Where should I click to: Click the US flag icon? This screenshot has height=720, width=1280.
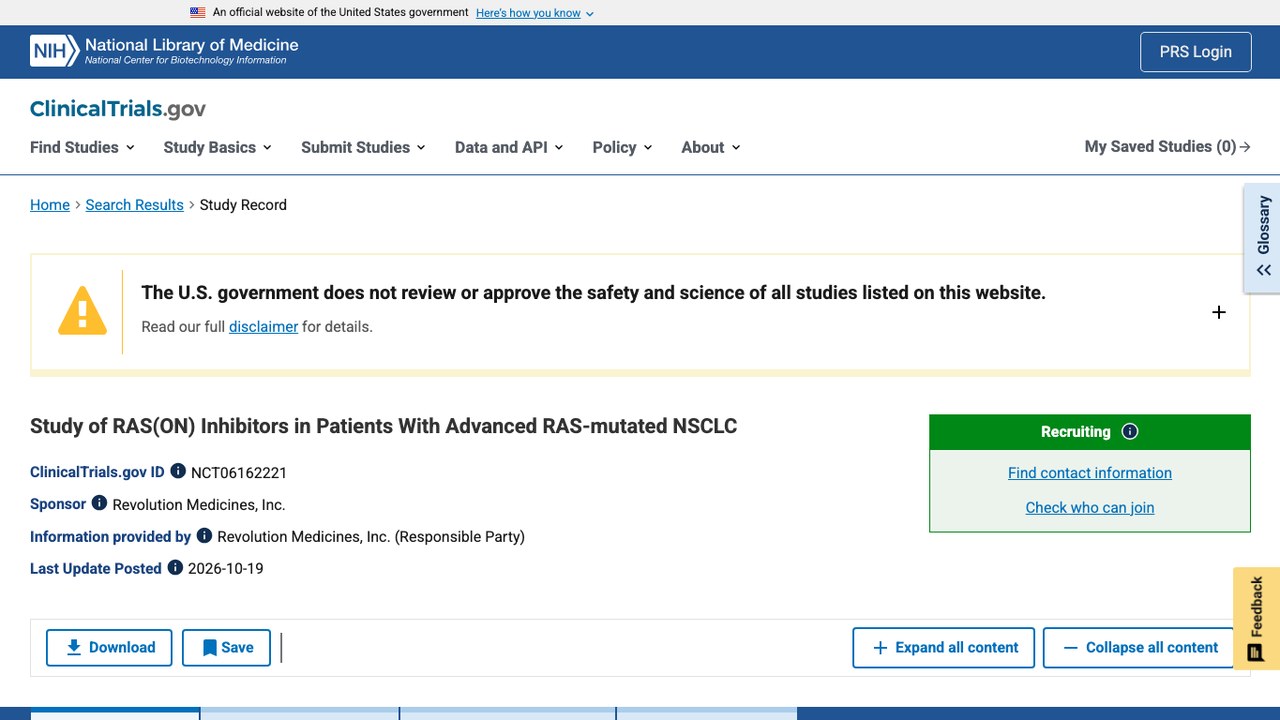[x=198, y=13]
